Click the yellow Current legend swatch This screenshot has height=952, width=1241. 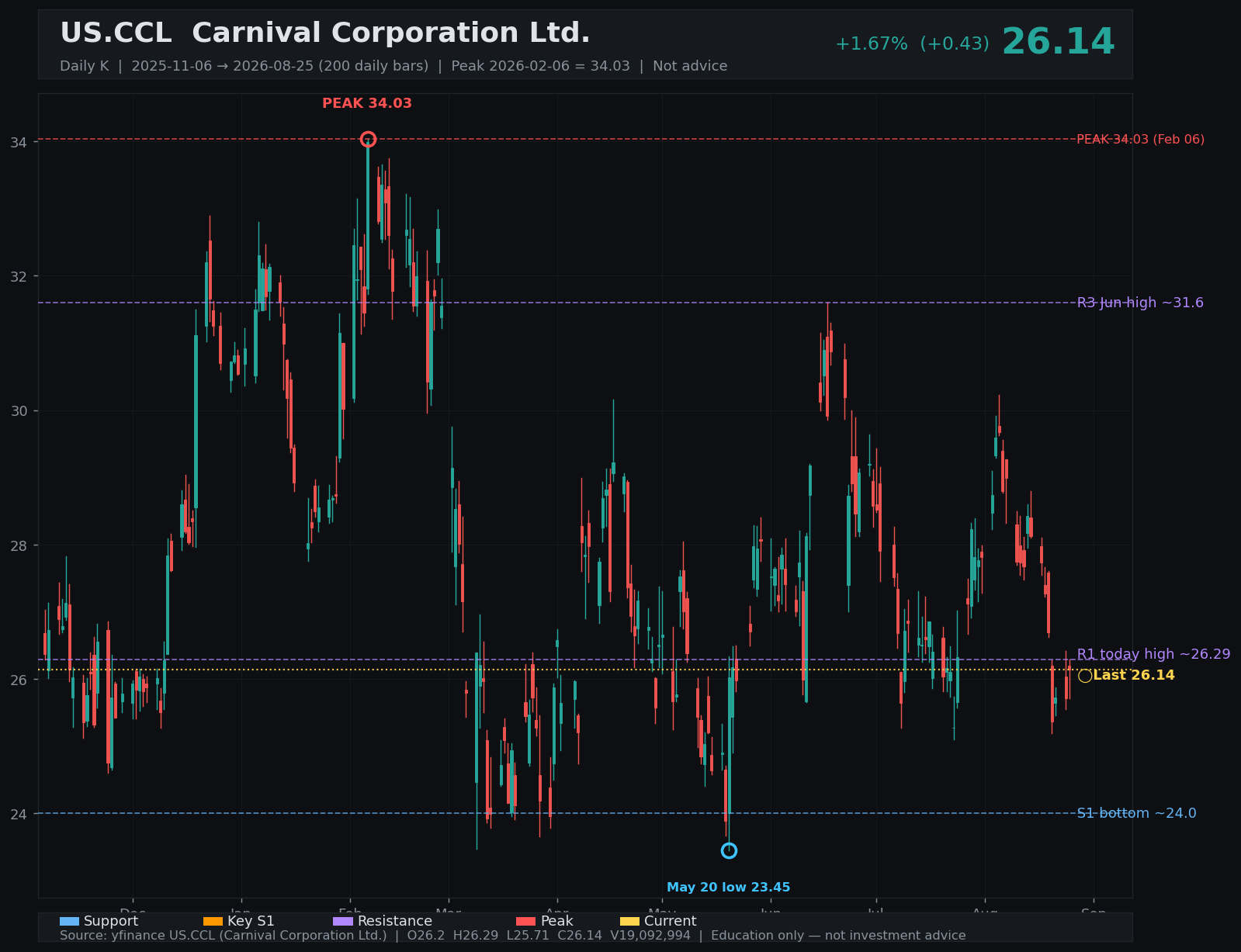tap(629, 922)
